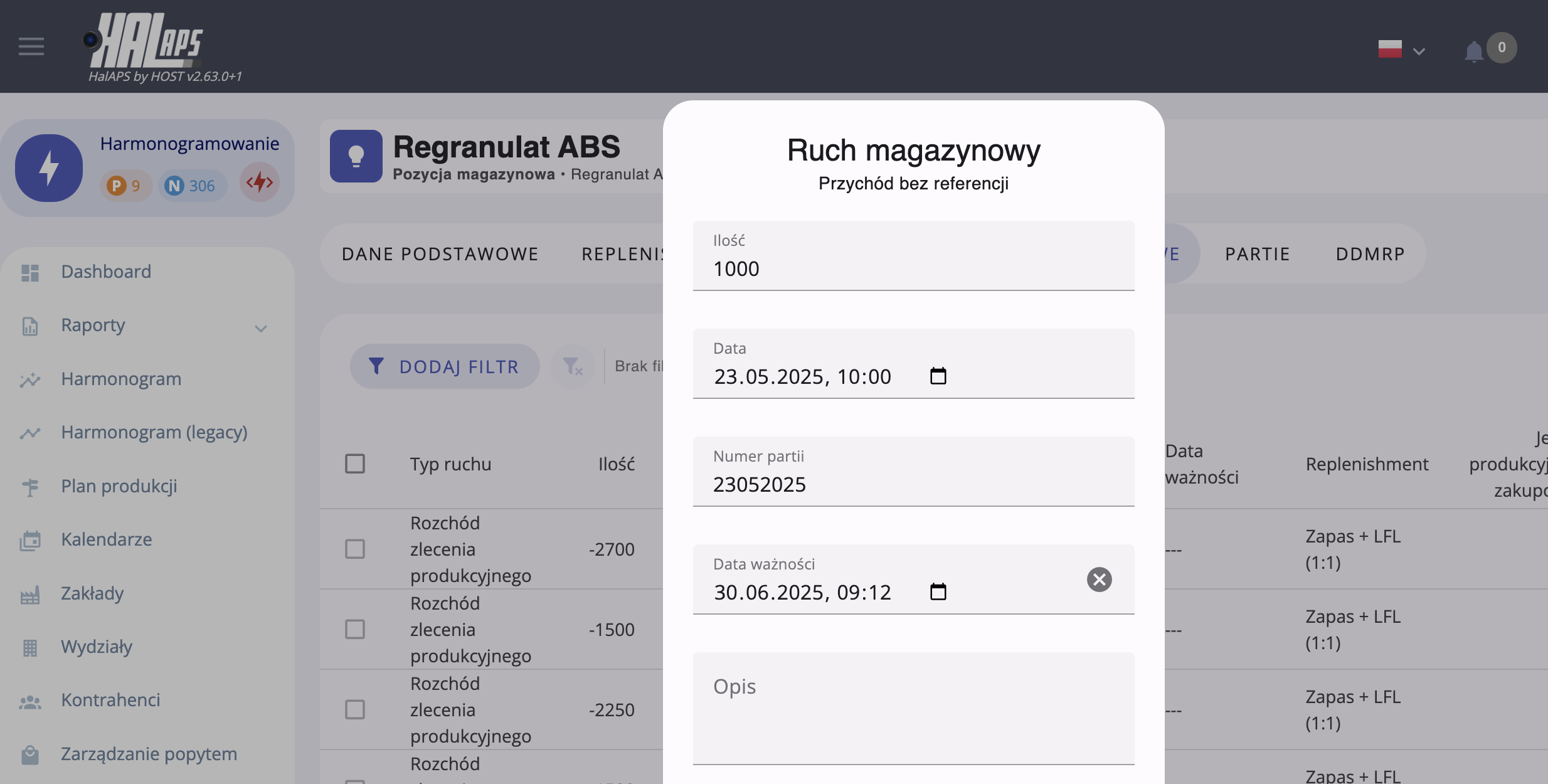Toggle the select-all checkbox in table header
Screen dimensions: 1548x784
[355, 464]
